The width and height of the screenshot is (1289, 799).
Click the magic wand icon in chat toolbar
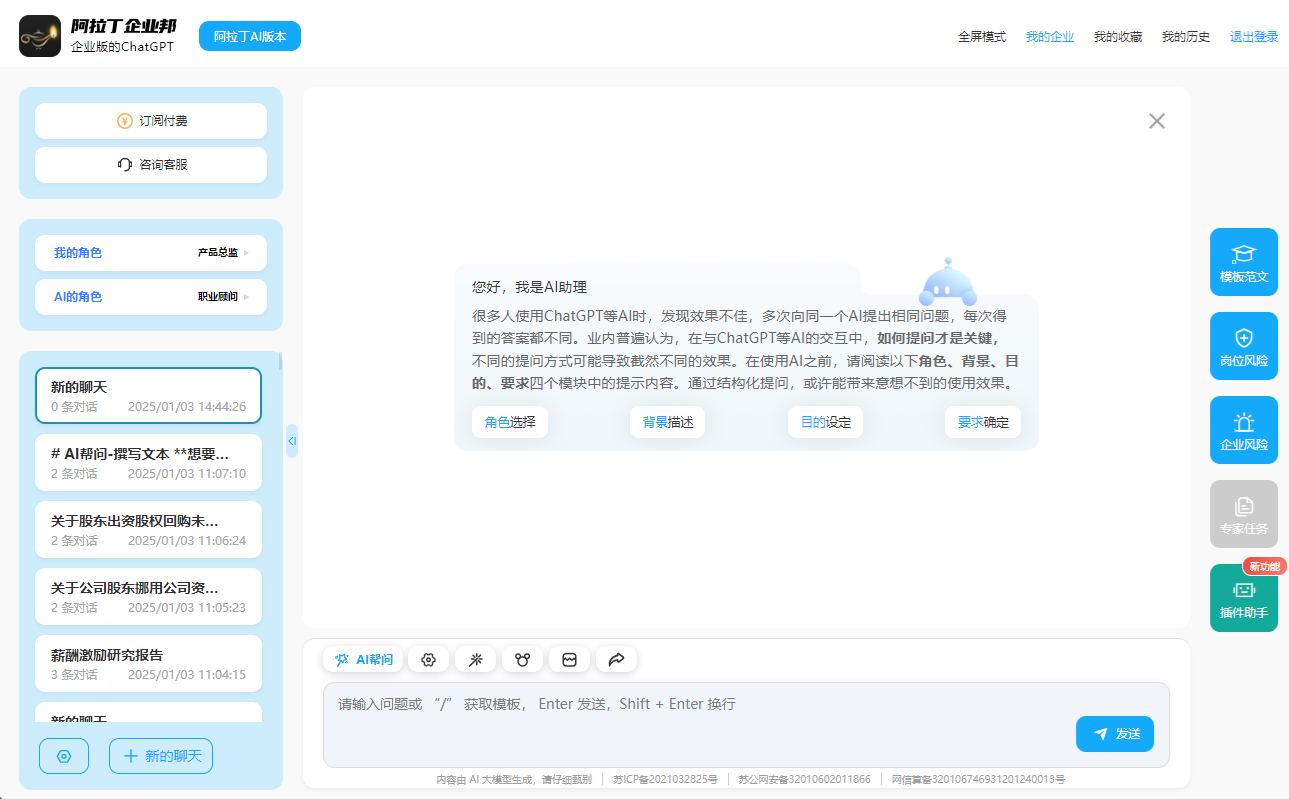[x=475, y=660]
